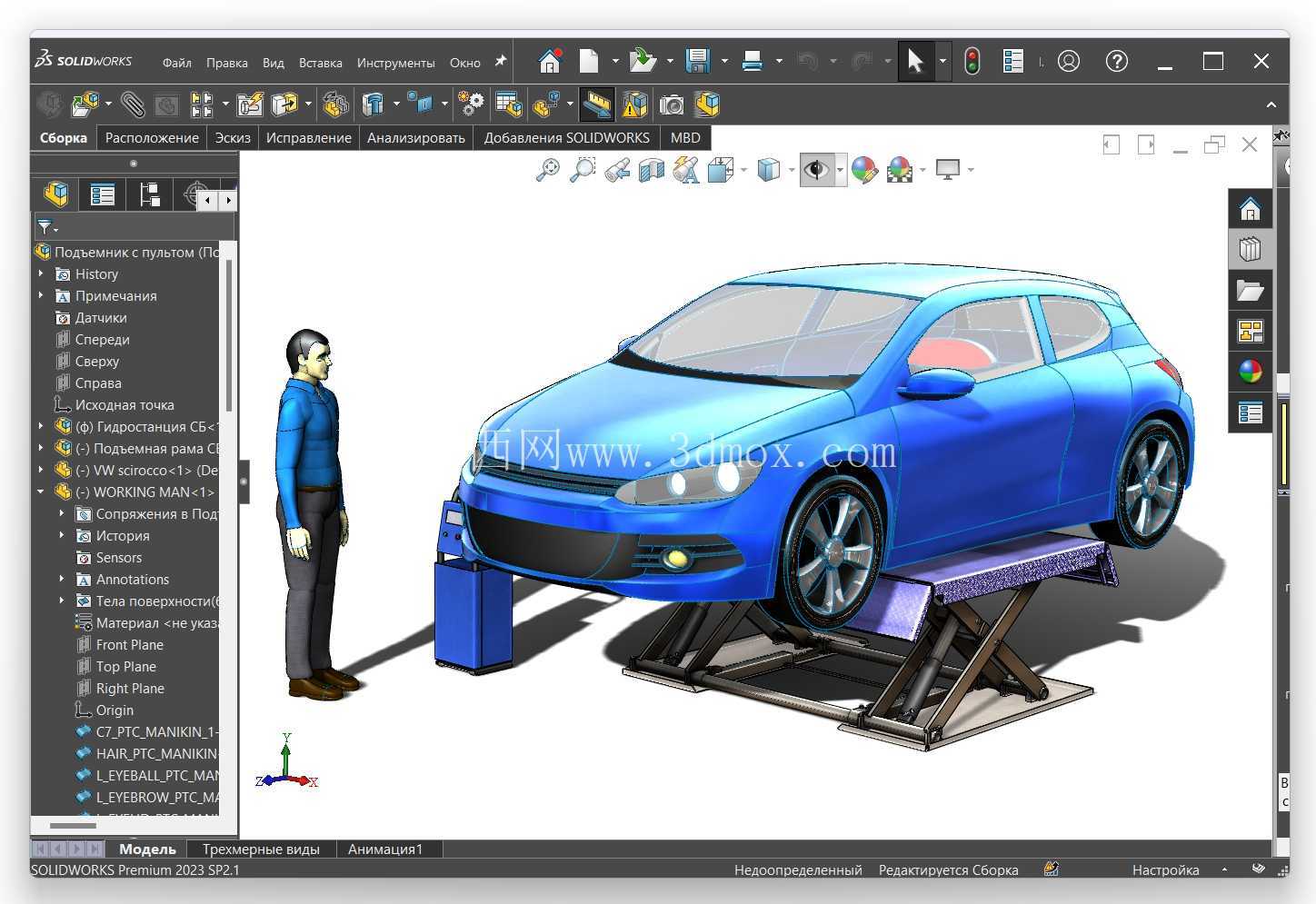Open the dropdown arrow next to Save
The height and width of the screenshot is (904, 1316).
click(724, 62)
